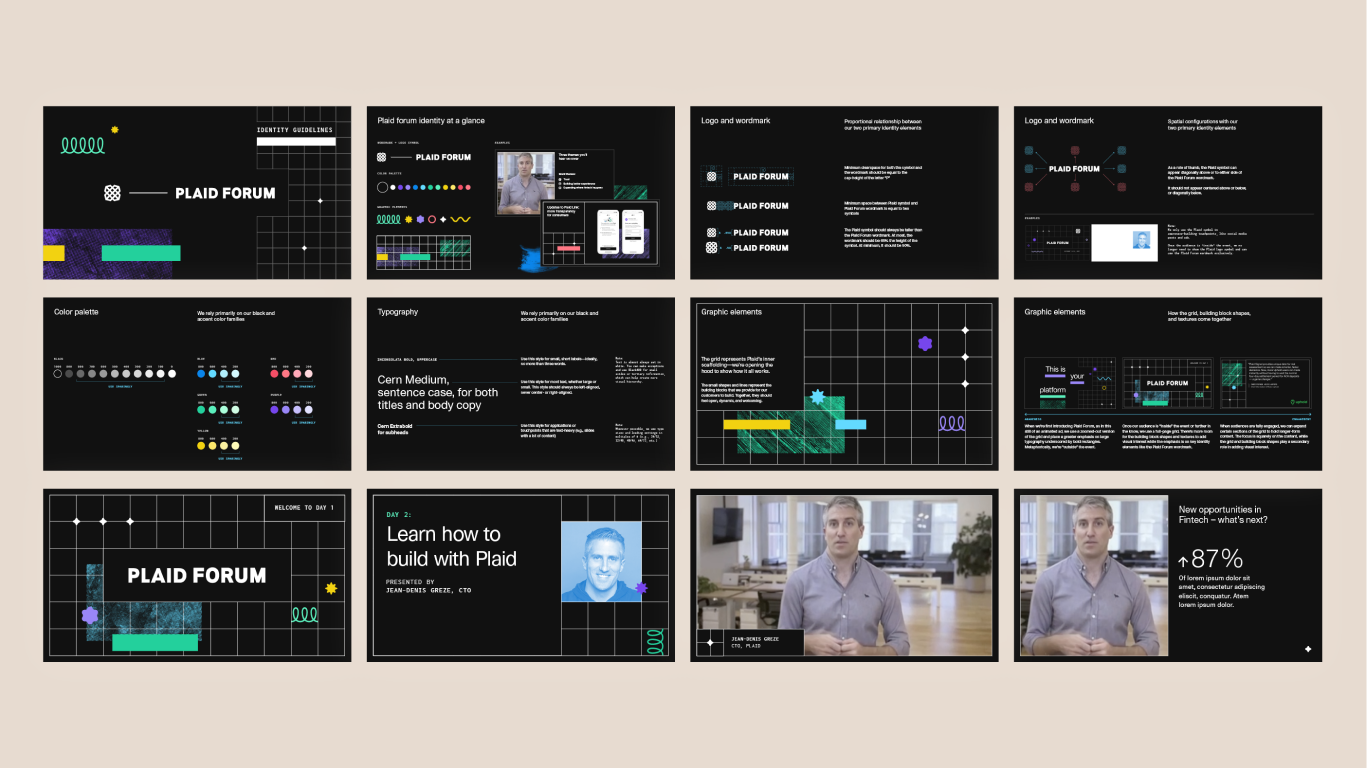This screenshot has height=768, width=1367.
Task: Click the purple flower shape on the large grid slide
Action: 925,344
